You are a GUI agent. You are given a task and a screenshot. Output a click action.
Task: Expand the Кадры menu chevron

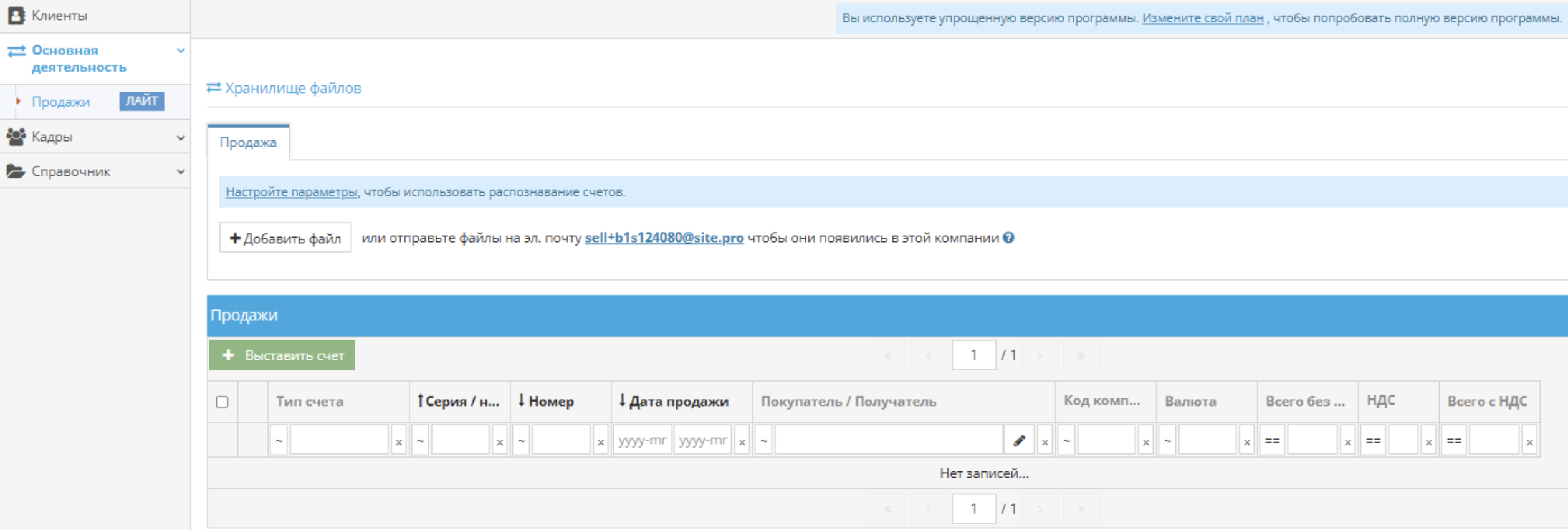[181, 137]
